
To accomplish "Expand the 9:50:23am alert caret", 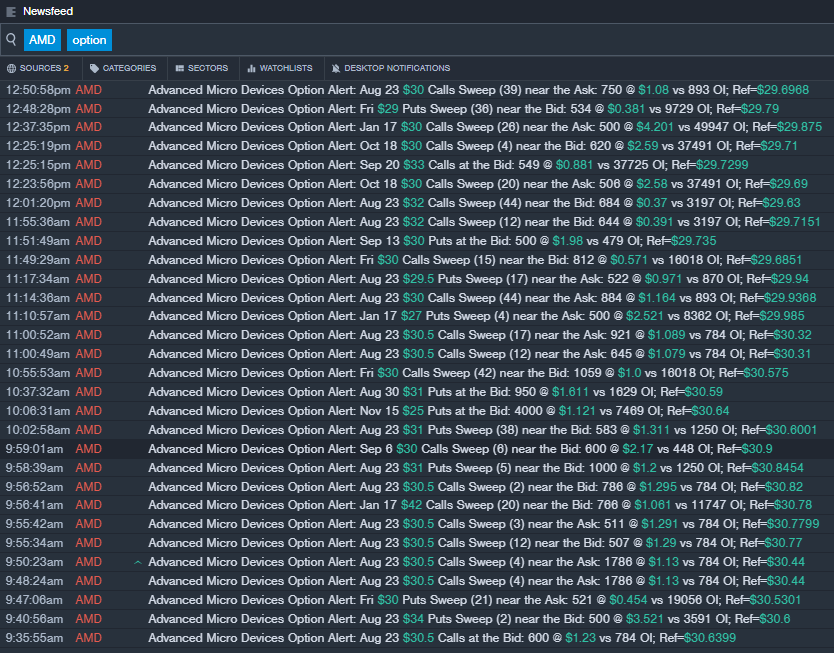I will pos(138,562).
